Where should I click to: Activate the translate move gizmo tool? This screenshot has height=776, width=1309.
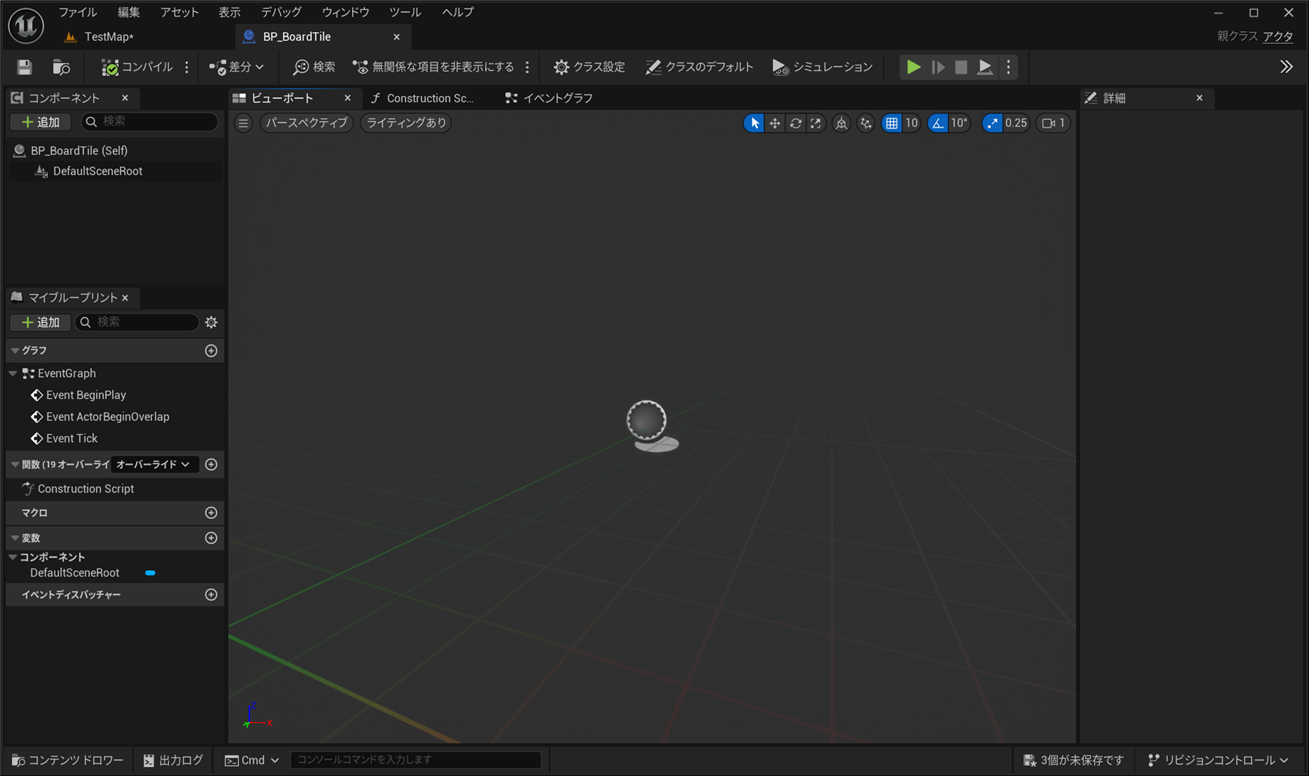[775, 123]
